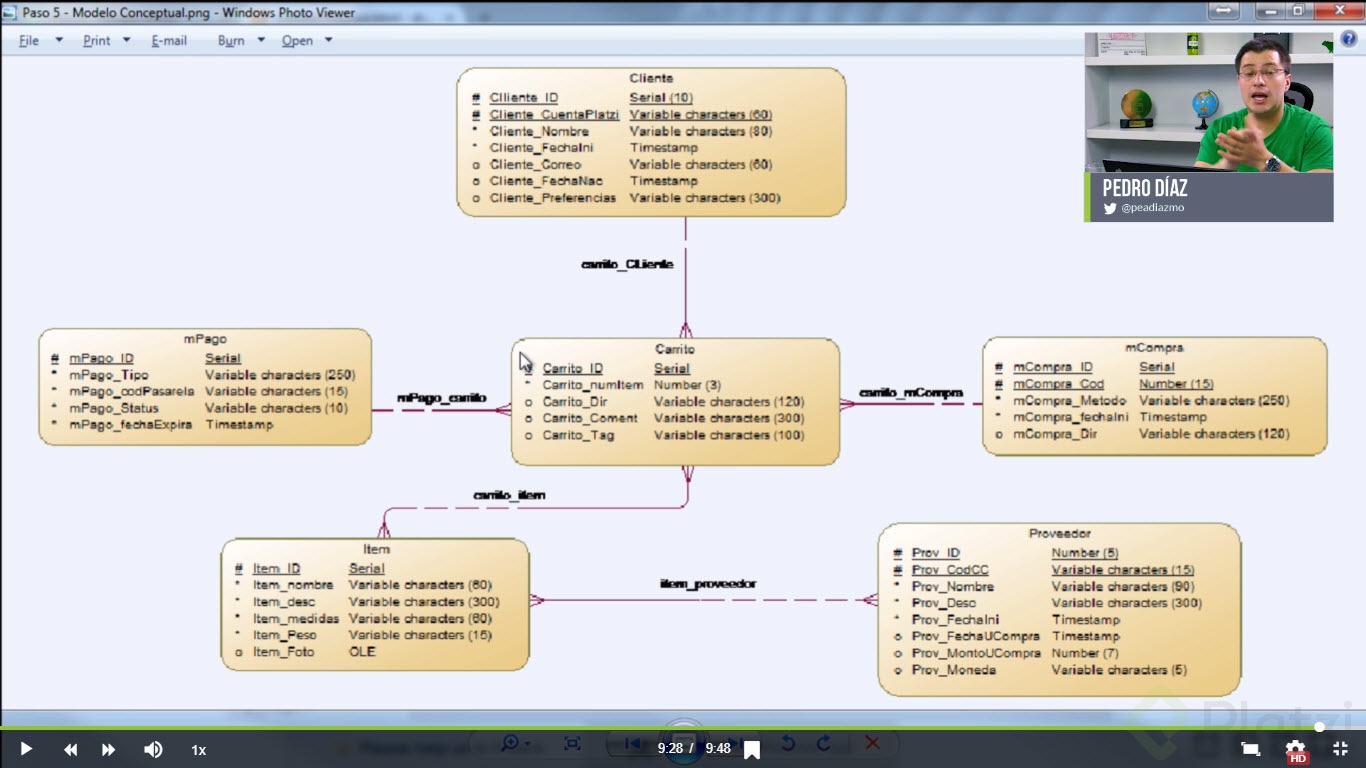The image size is (1366, 768).
Task: Change playback speed 1x
Action: click(x=199, y=750)
